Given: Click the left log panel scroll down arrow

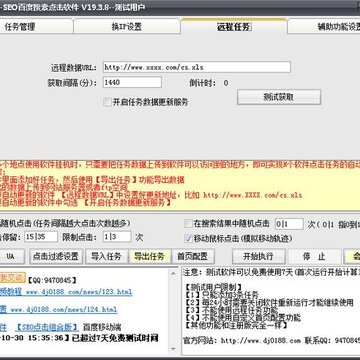Looking at the screenshot, I should click(x=173, y=349).
